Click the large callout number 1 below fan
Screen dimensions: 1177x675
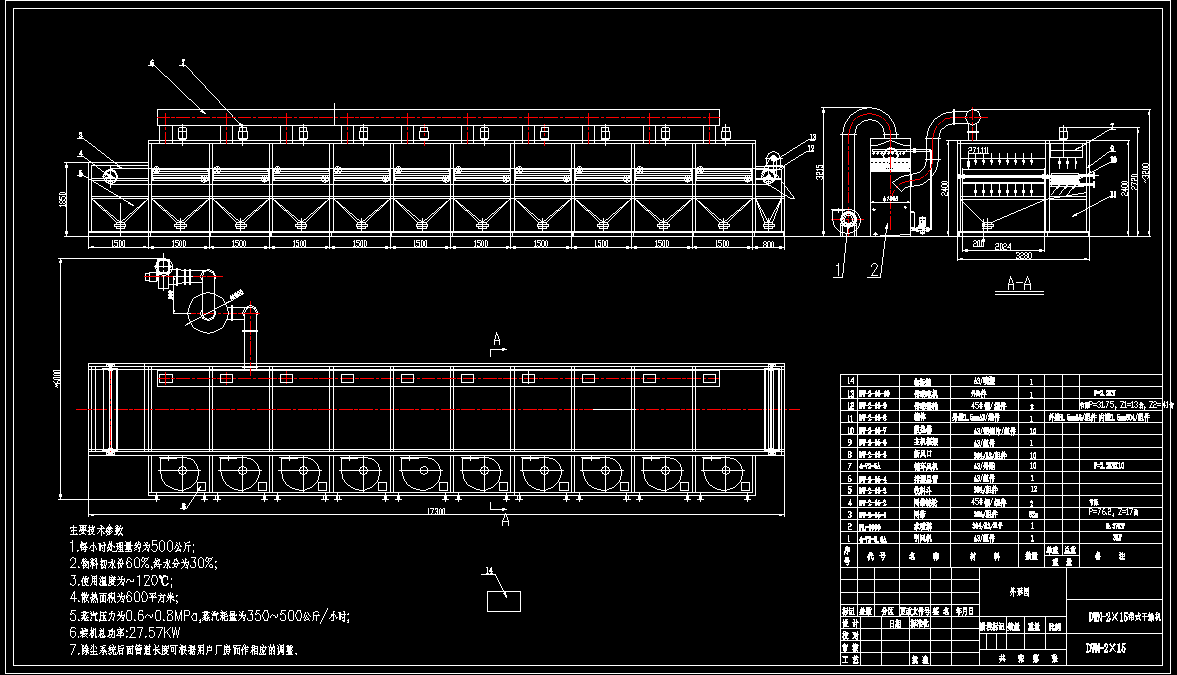[x=839, y=270]
